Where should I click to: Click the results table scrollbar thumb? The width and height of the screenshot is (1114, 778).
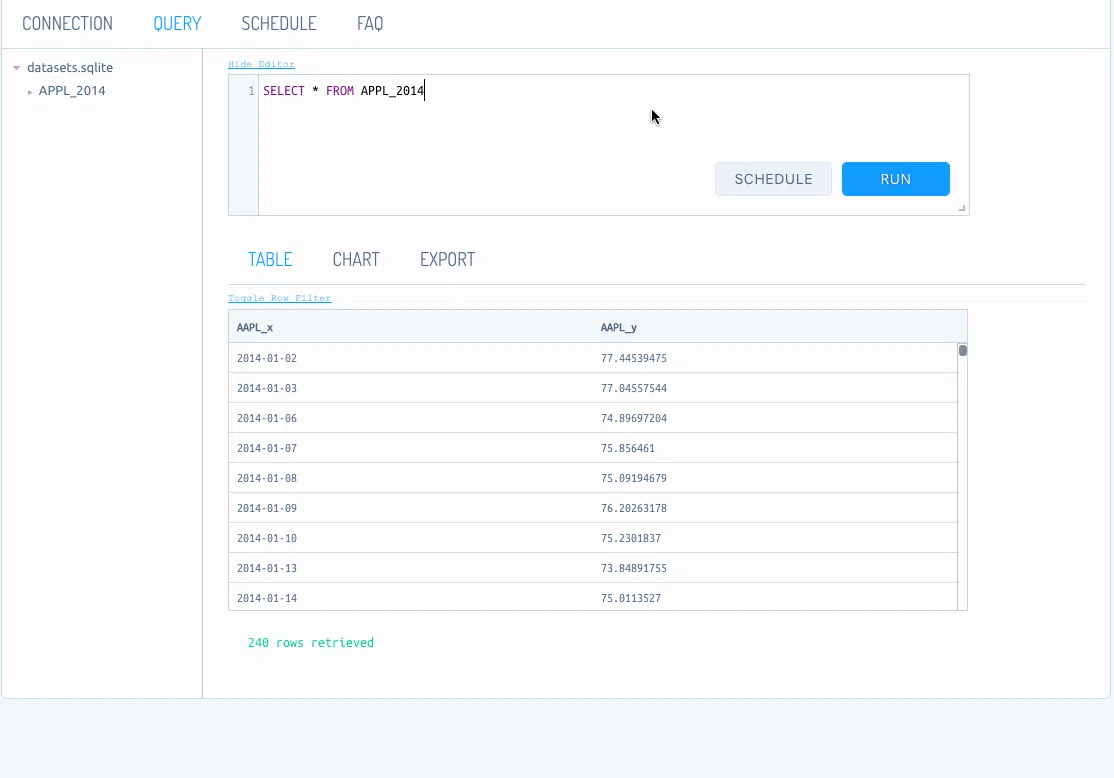point(963,350)
